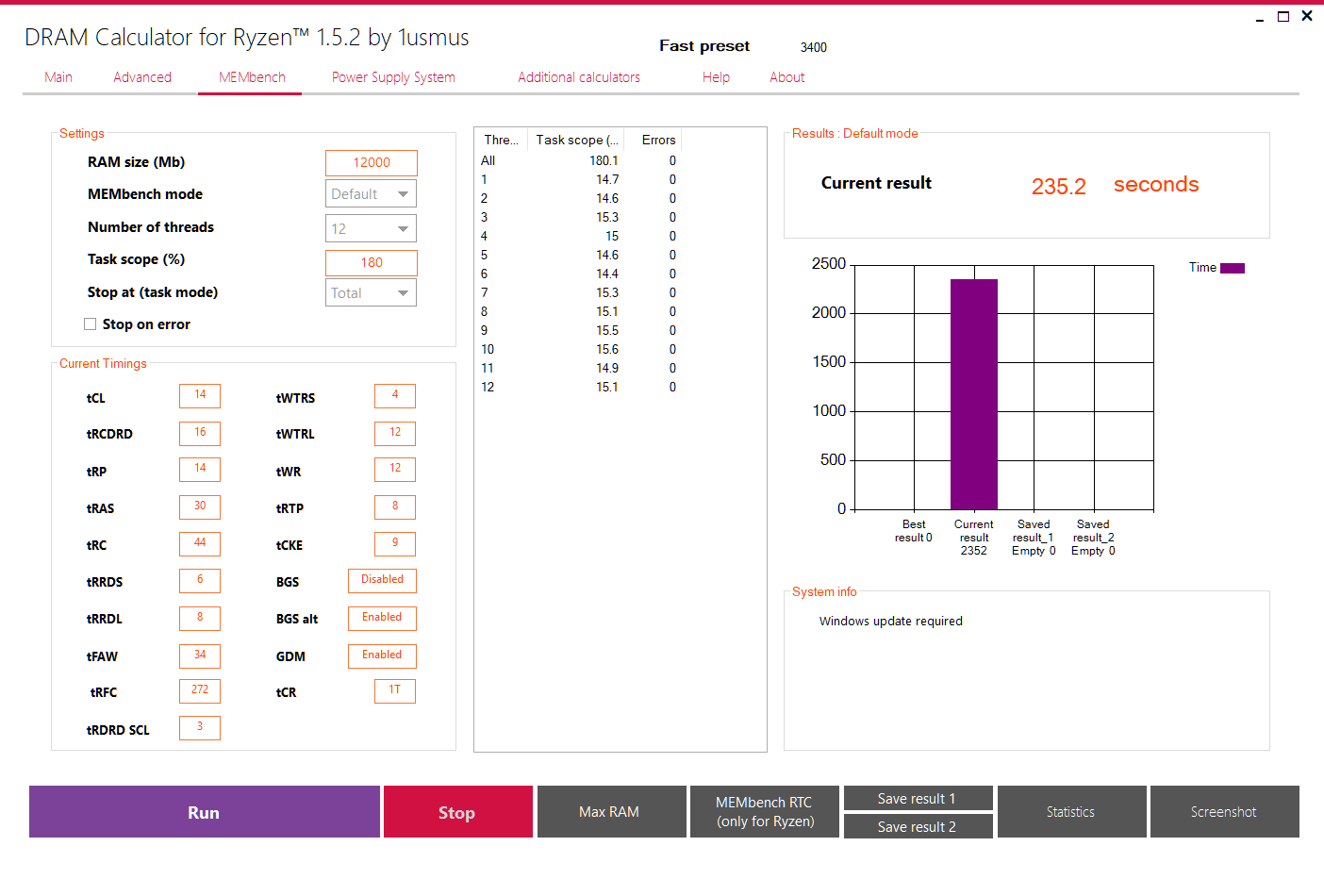Select the MEMbench tab

(x=252, y=77)
